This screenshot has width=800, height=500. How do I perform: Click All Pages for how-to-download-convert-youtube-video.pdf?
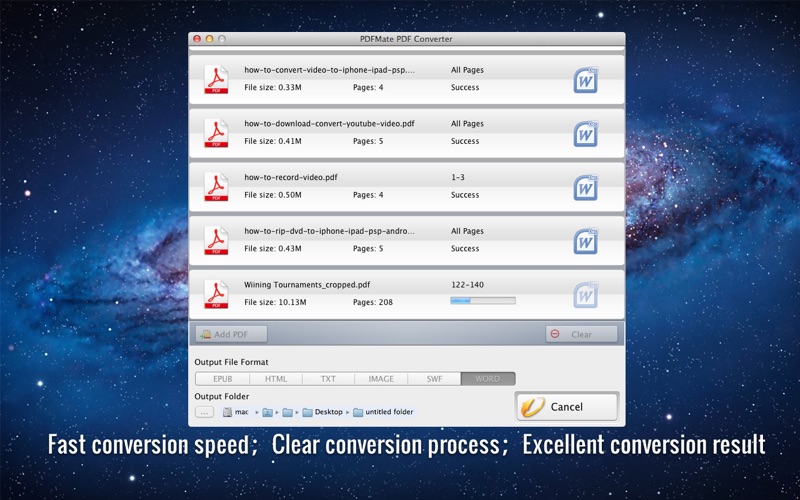click(467, 123)
